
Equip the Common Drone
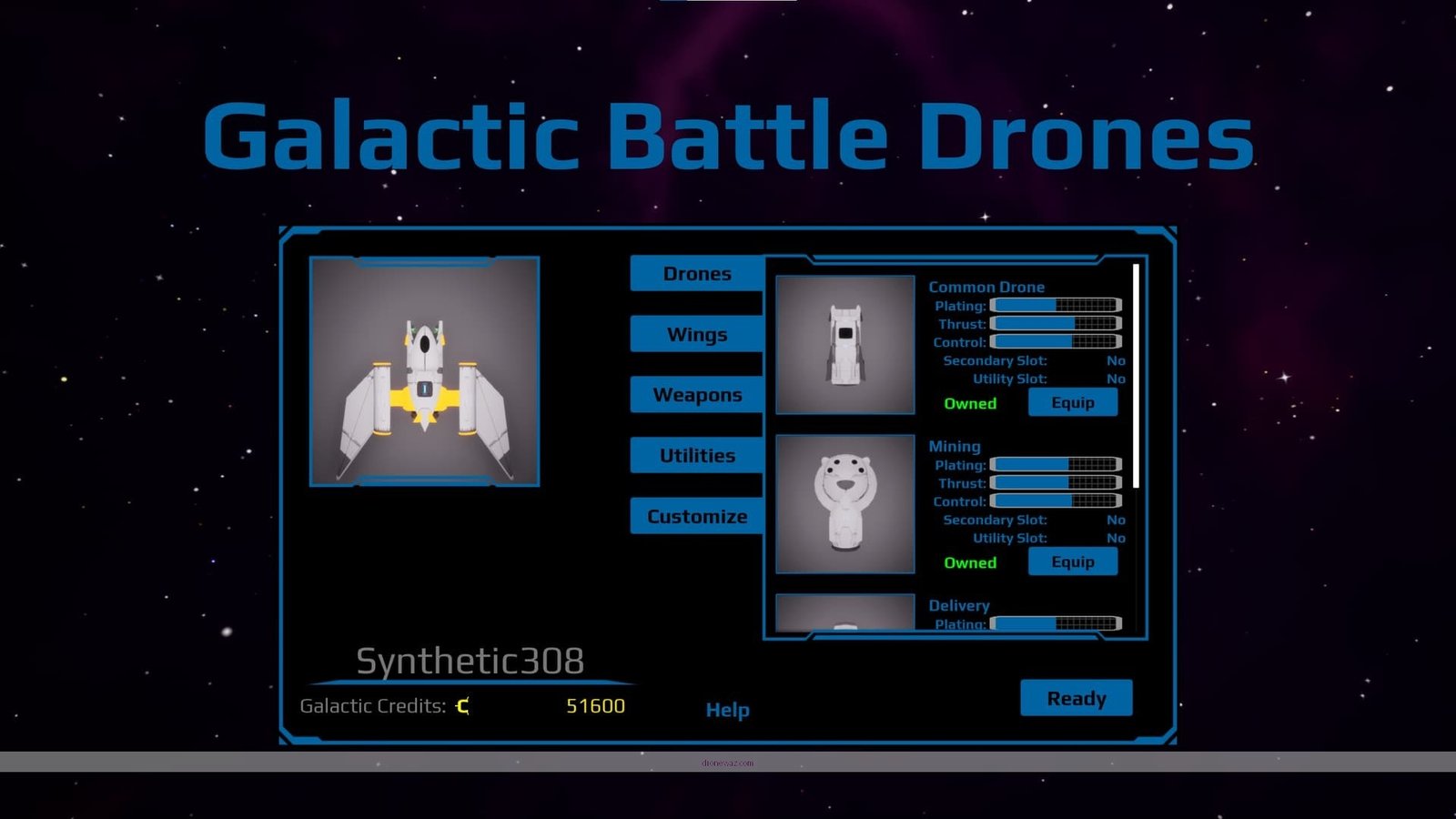pos(1073,402)
